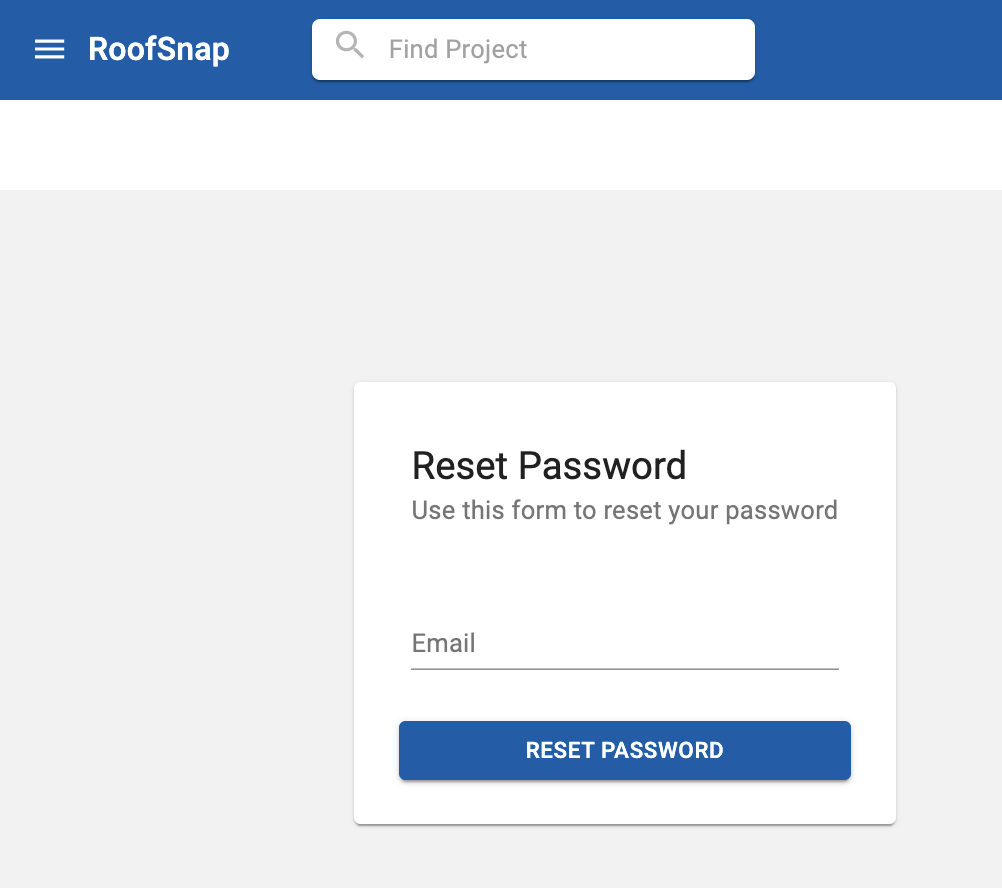Click blue header gap between logo and search
1002x888 pixels.
[x=270, y=49]
